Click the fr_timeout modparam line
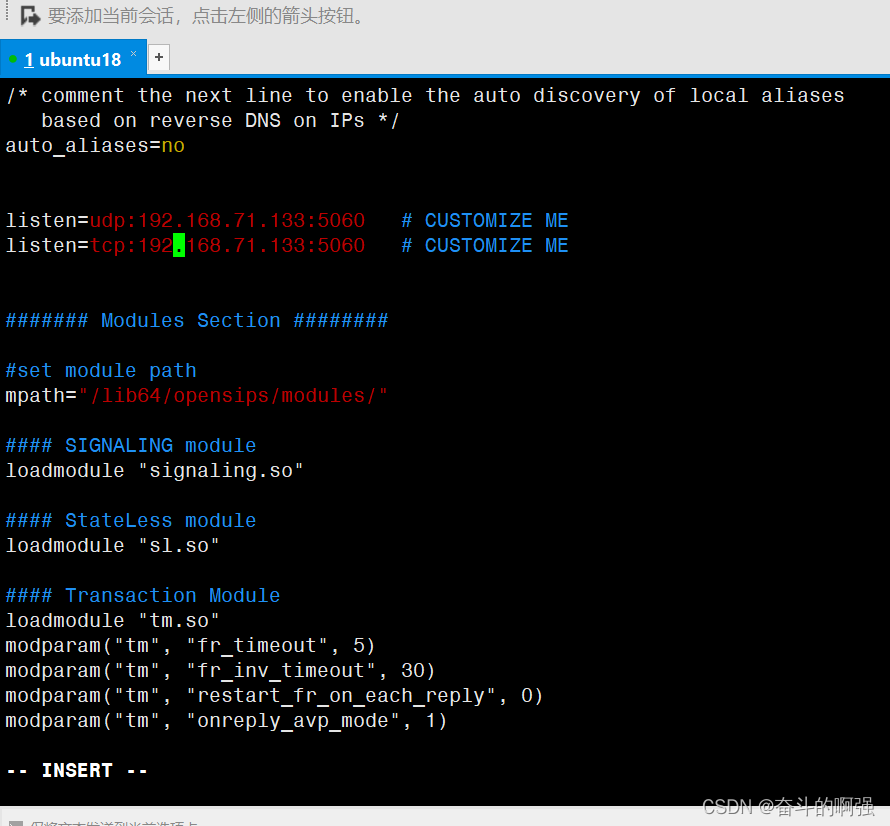Image resolution: width=890 pixels, height=826 pixels. click(190, 645)
